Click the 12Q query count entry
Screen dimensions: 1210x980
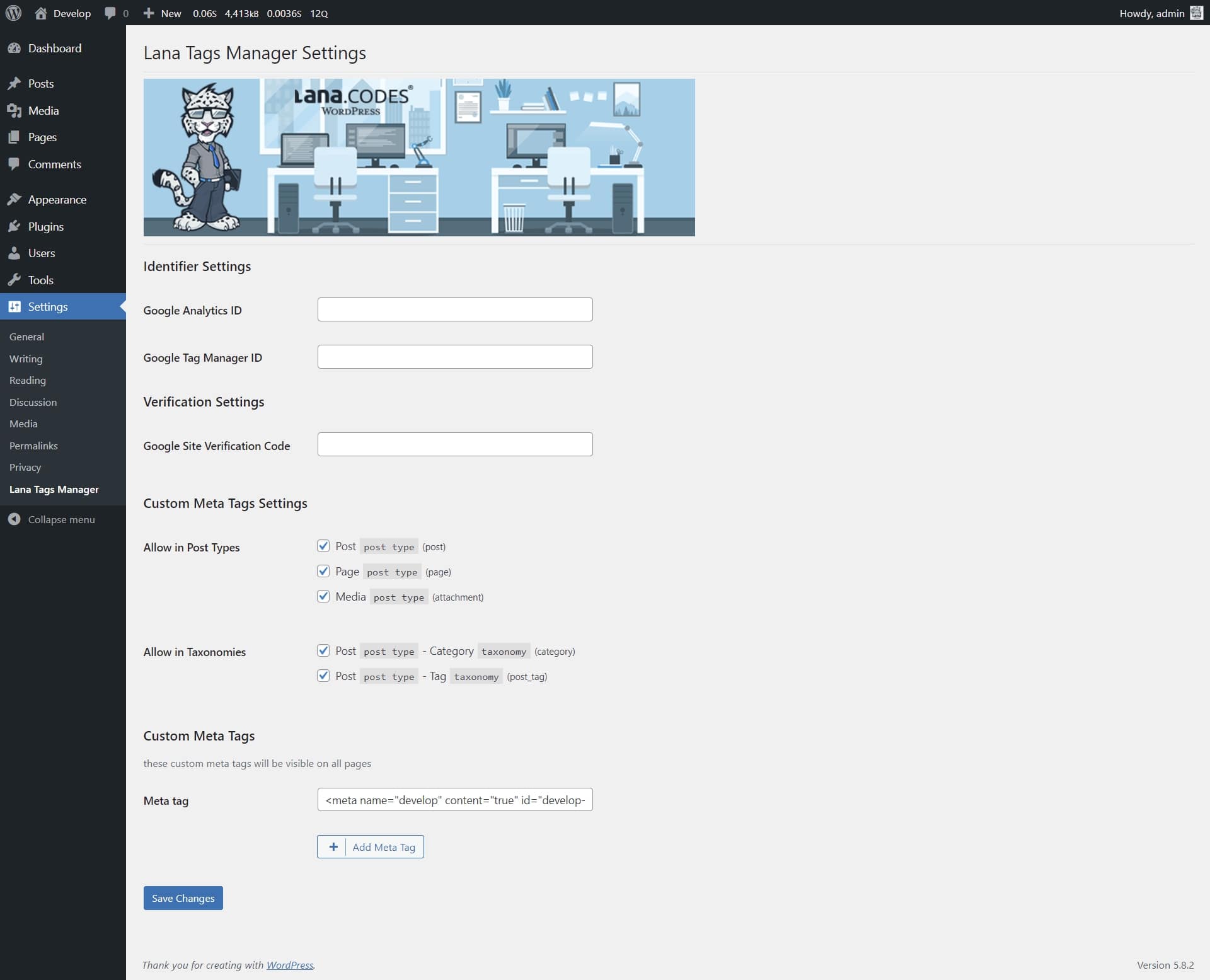319,13
